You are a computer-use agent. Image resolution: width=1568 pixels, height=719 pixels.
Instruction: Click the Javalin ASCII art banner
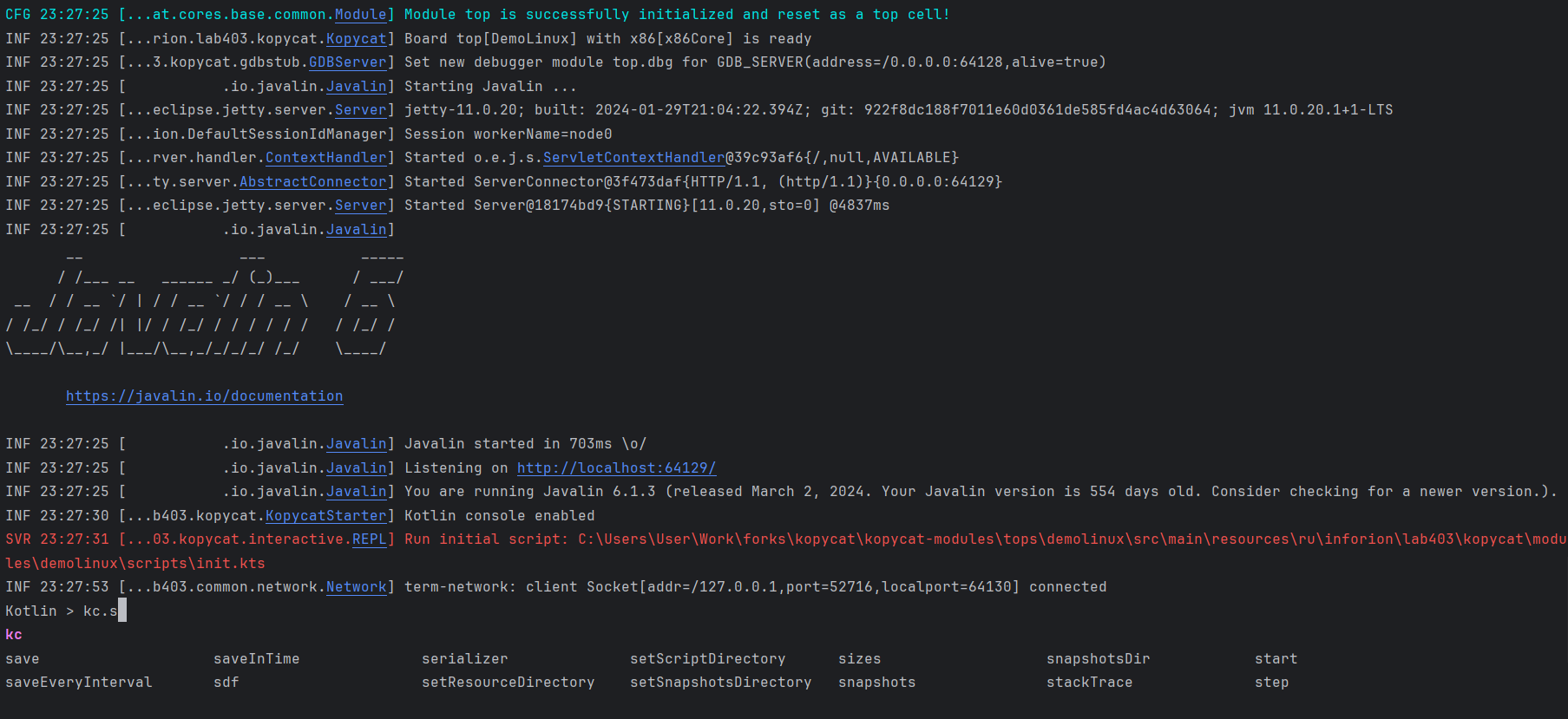click(205, 304)
